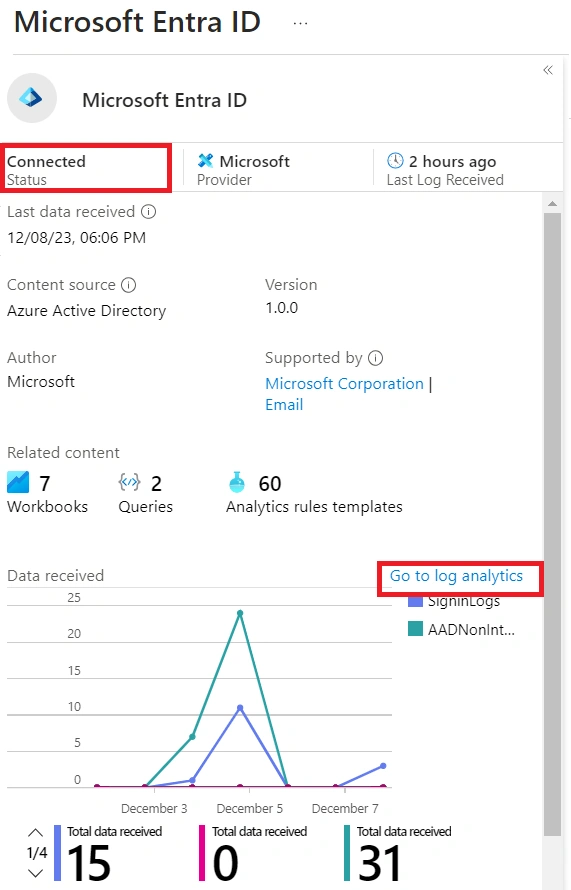
Task: Click the clock icon for last log
Action: click(395, 161)
